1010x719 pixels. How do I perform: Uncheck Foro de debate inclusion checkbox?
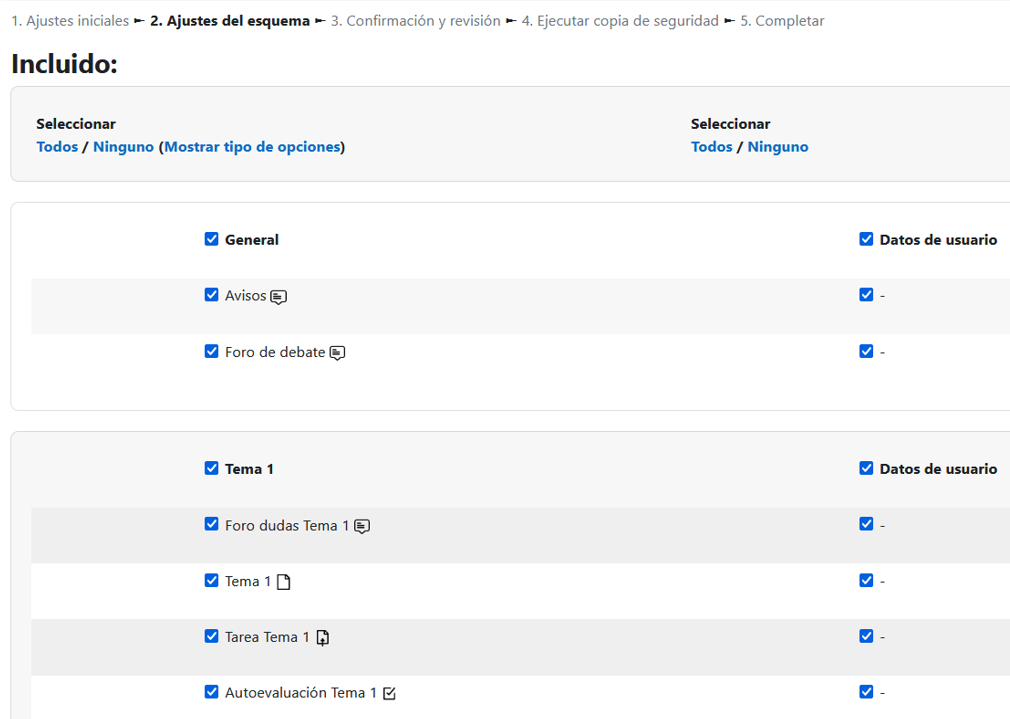click(x=211, y=351)
